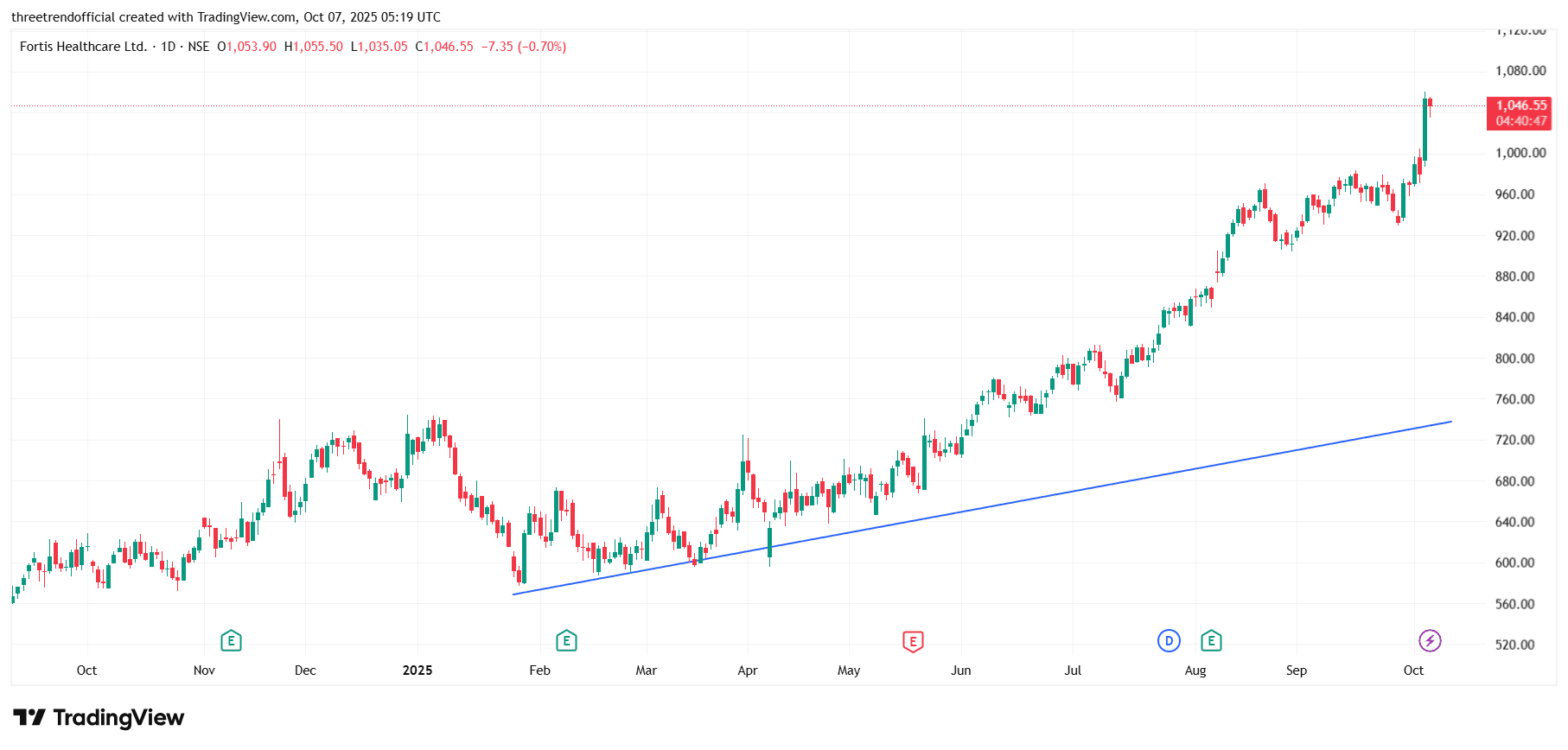Click the 1,000.00 price axis label
The width and height of the screenshot is (1568, 750).
pyautogui.click(x=1520, y=153)
